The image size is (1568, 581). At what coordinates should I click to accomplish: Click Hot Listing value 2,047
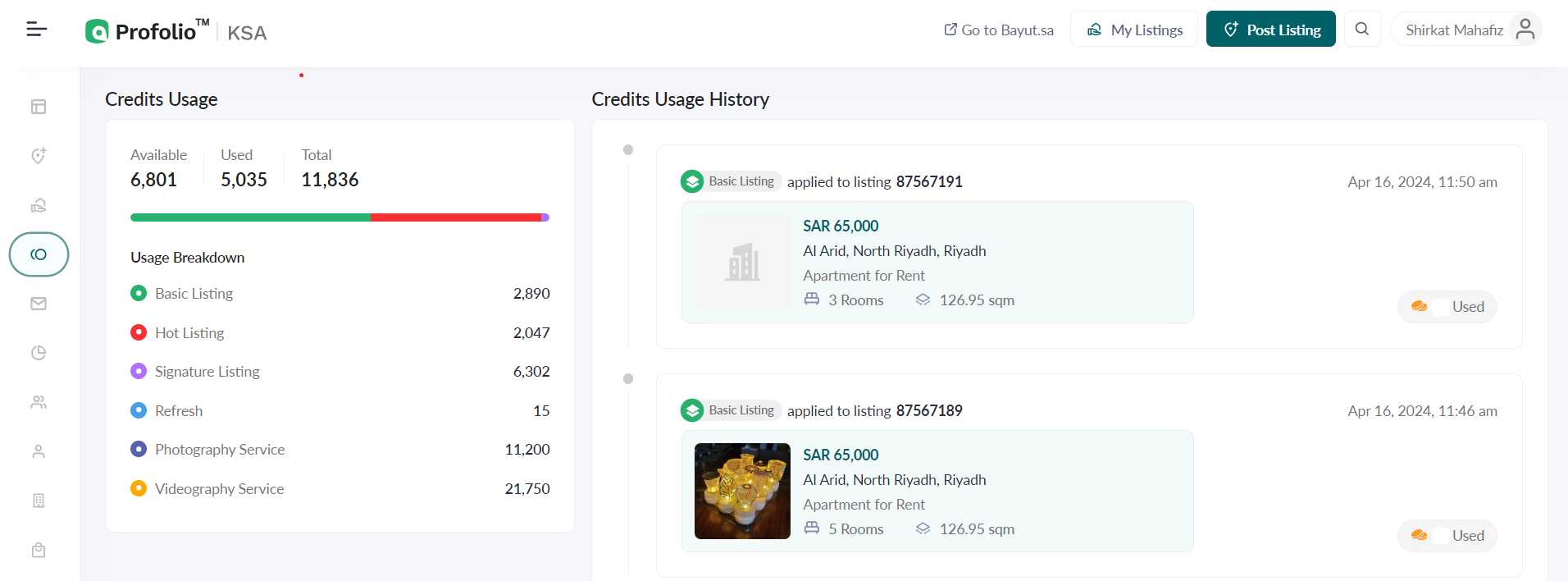[531, 332]
